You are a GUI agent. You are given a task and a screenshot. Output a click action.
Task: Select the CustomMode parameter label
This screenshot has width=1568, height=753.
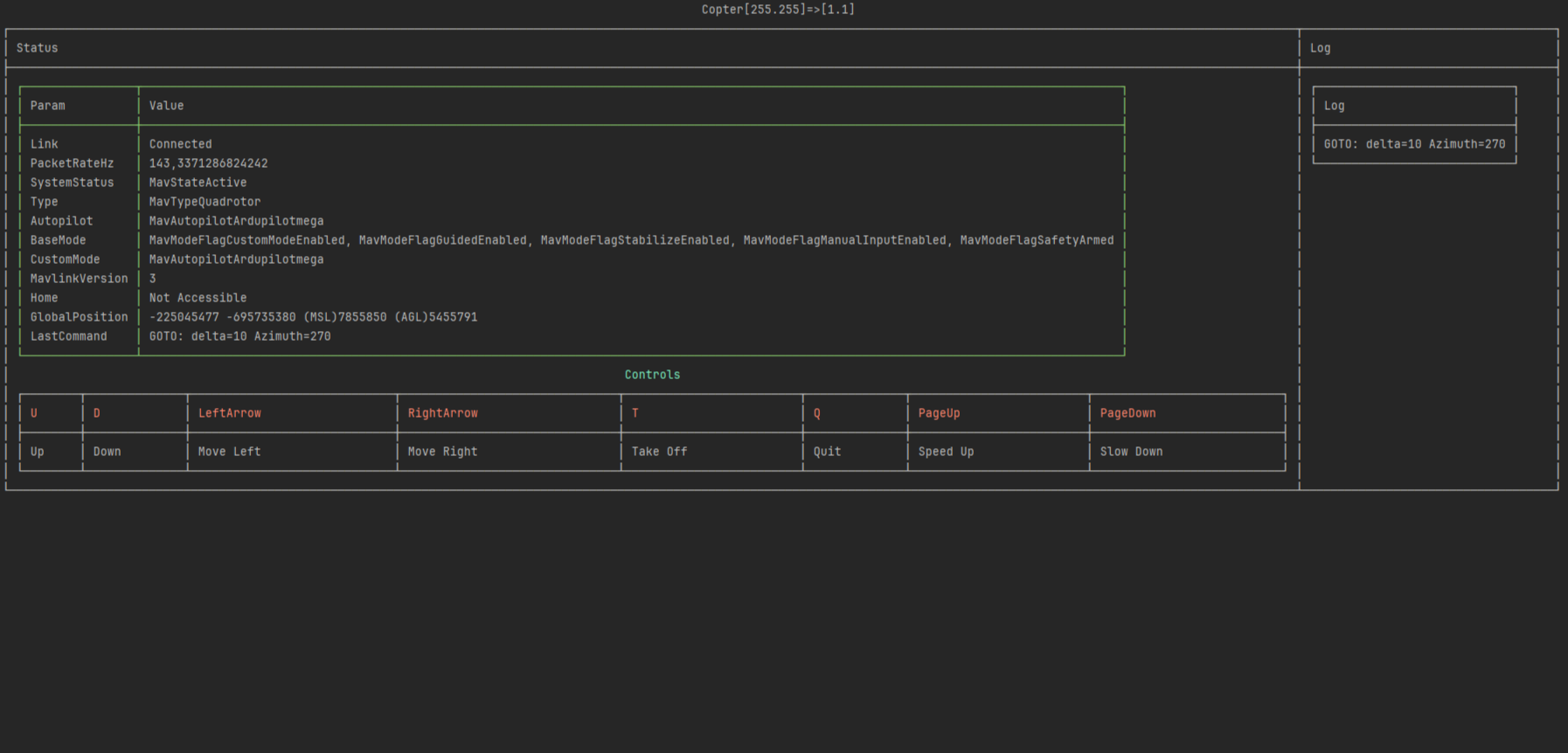pos(65,259)
